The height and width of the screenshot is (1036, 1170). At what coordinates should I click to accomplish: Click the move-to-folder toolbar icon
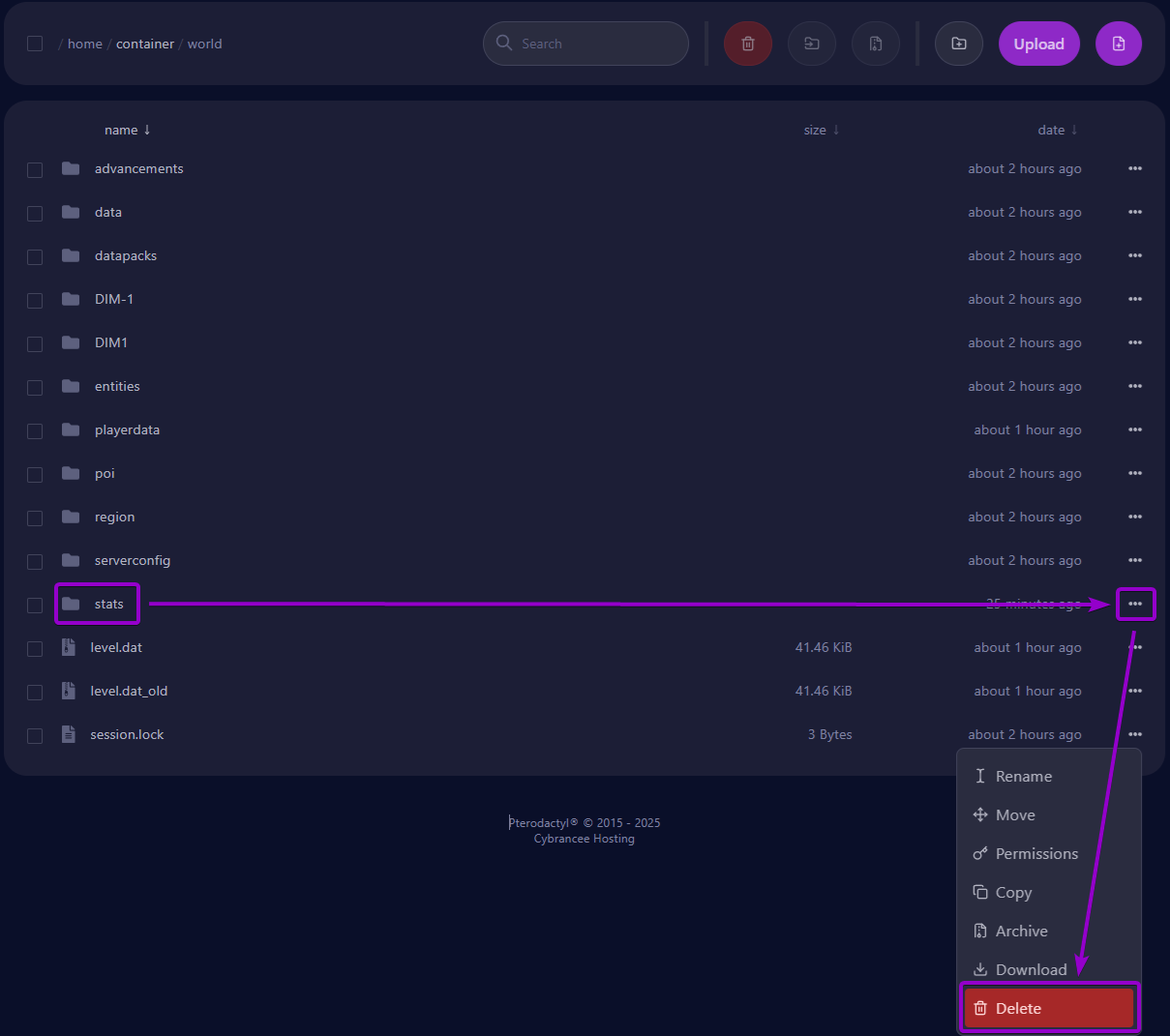coord(812,44)
